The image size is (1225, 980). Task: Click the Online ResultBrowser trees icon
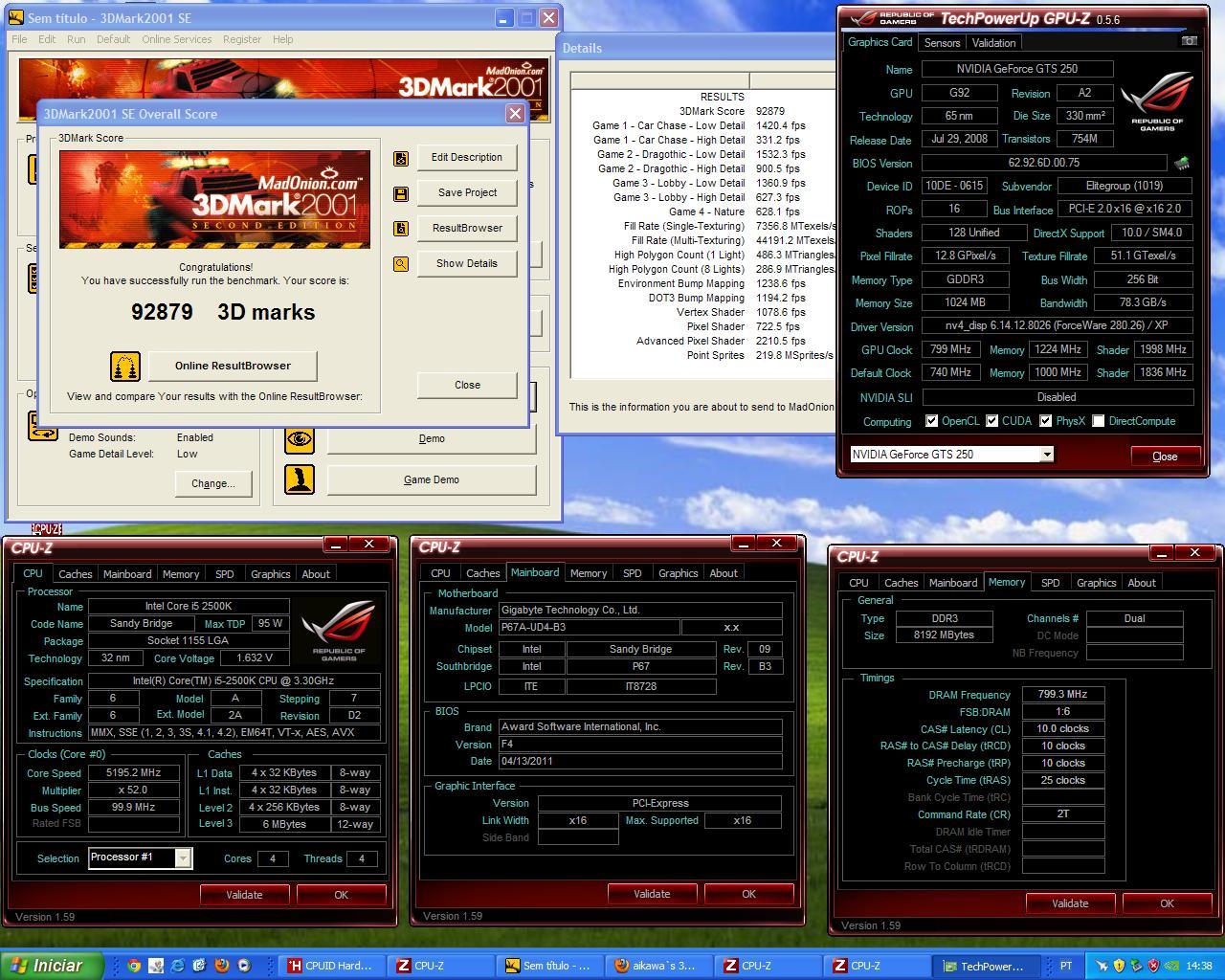point(125,366)
